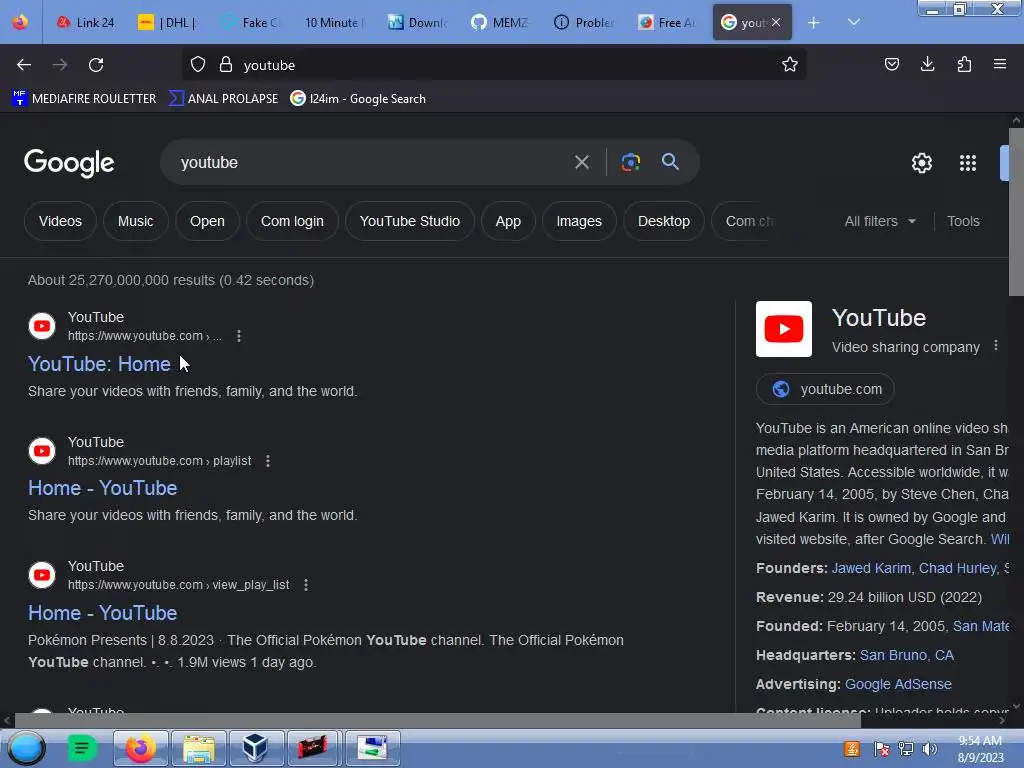Screen dimensions: 1024x768
Task: Click the Windows Start orb
Action: pyautogui.click(x=26, y=748)
